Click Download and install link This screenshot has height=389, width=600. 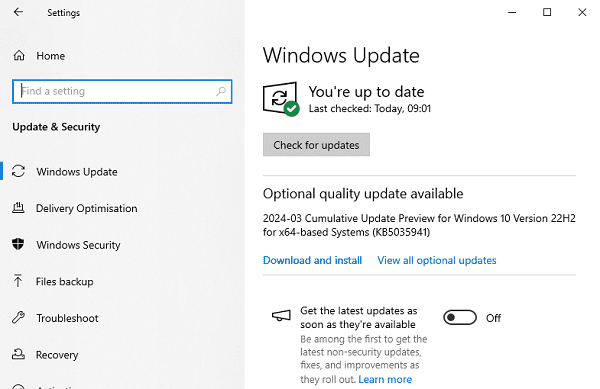click(x=312, y=260)
